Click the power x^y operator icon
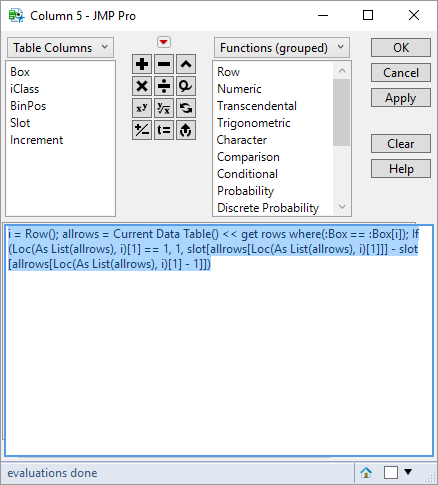This screenshot has height=485, width=438. point(142,108)
